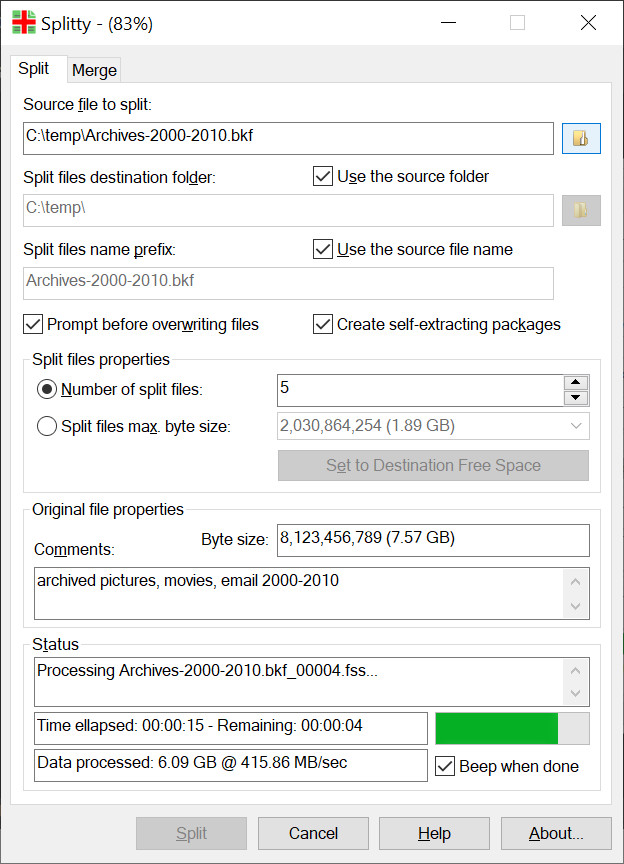
Task: Uncheck Use the source file name
Action: coord(323,249)
